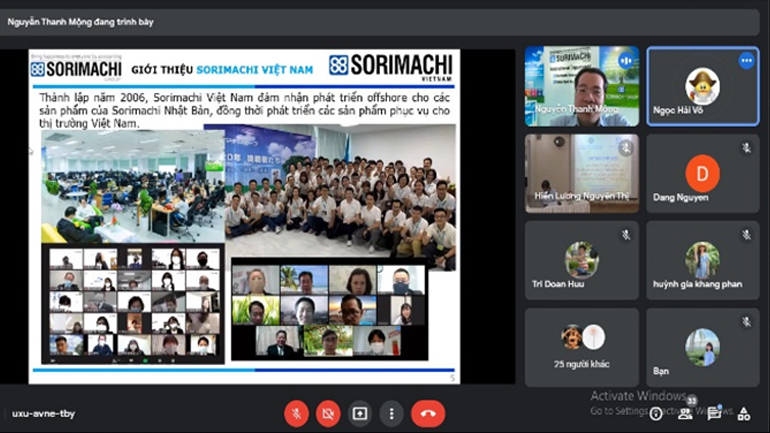Click Dang Nguyen's muted mic icon
This screenshot has width=770, height=433.
[746, 148]
